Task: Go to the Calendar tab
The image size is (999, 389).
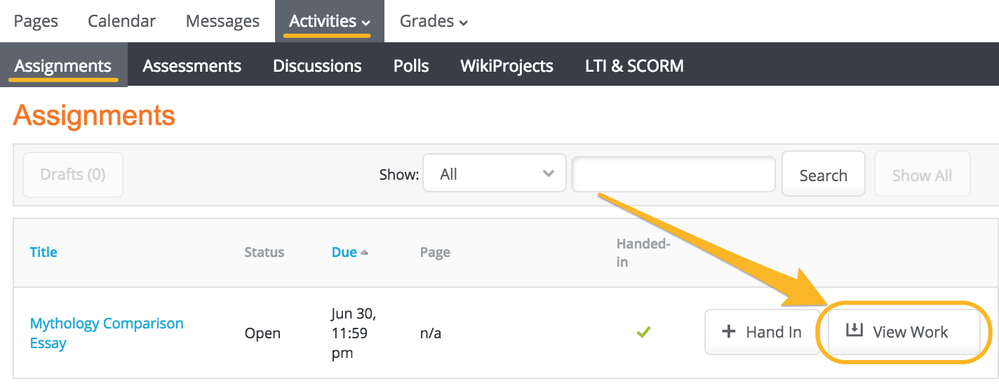Action: tap(122, 21)
